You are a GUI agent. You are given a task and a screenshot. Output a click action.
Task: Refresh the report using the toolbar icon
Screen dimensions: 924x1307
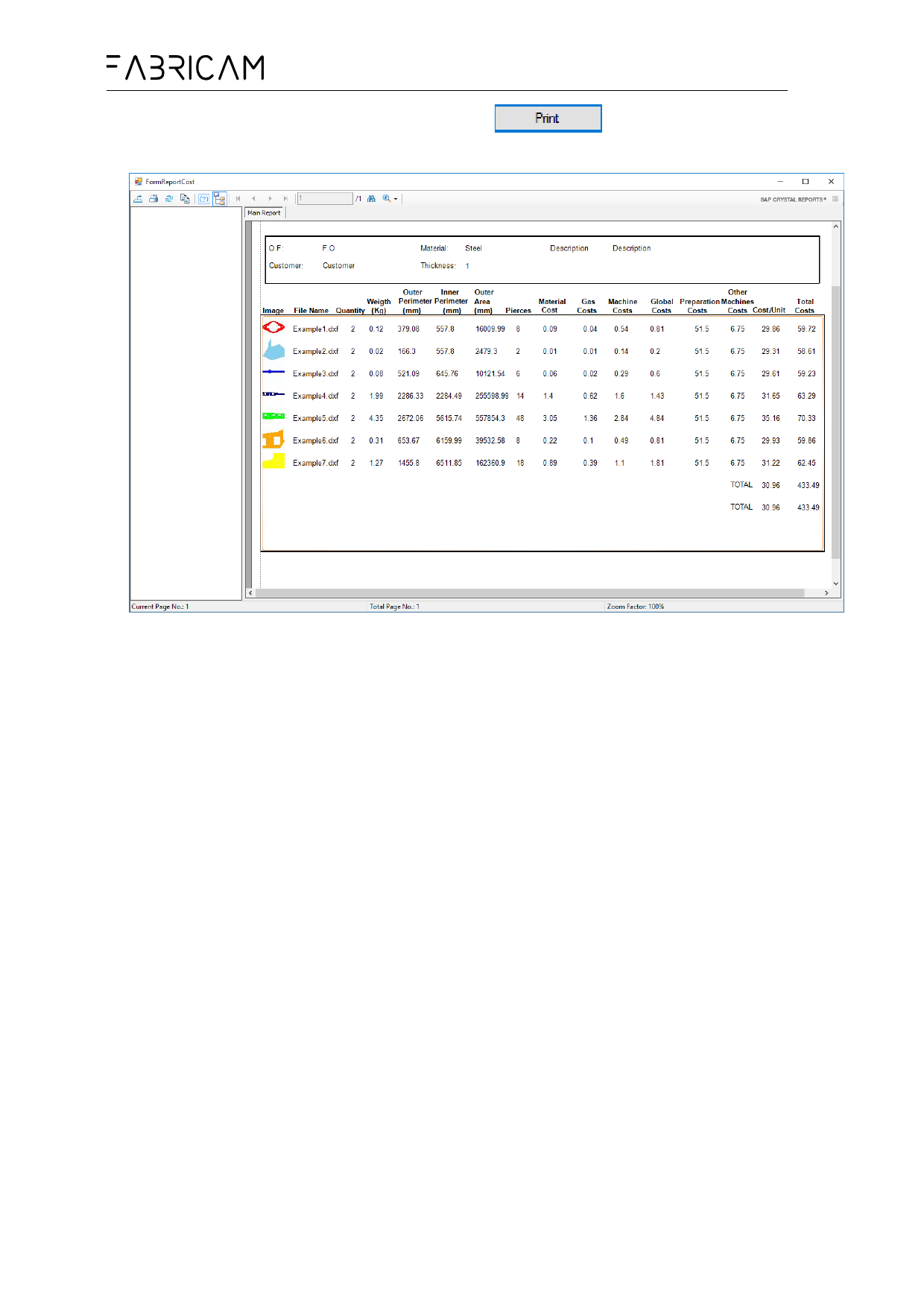tap(169, 199)
